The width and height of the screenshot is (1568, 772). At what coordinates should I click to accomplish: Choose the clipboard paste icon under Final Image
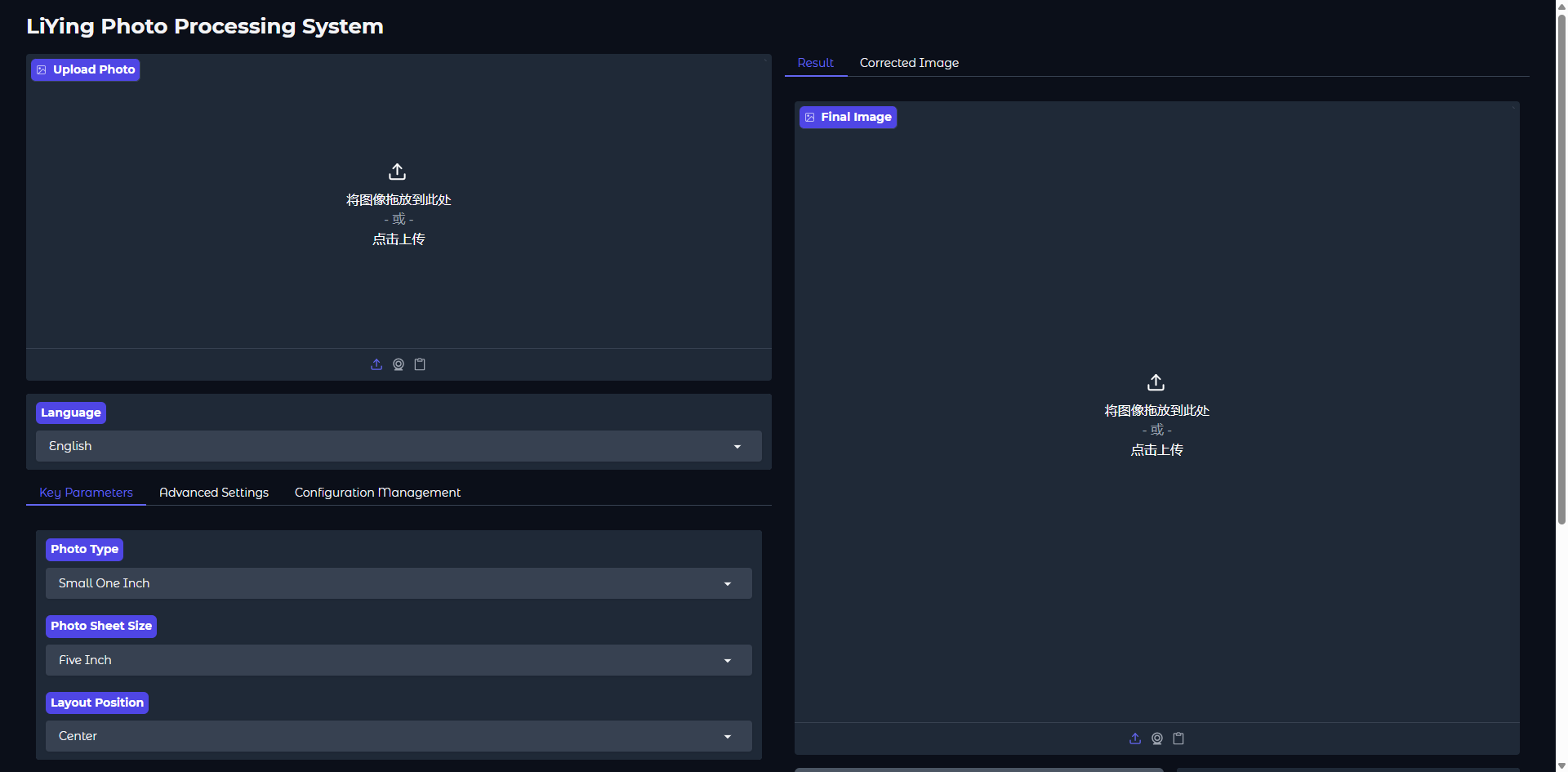[1178, 739]
